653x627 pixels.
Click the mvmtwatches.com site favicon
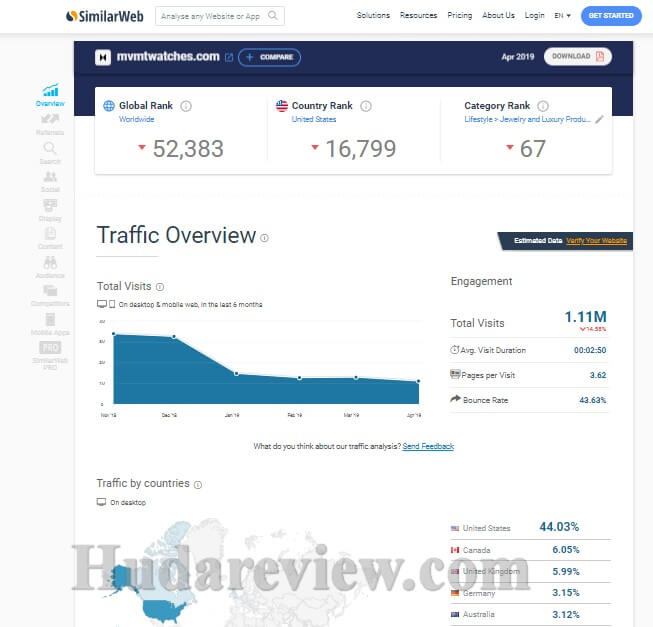click(102, 57)
